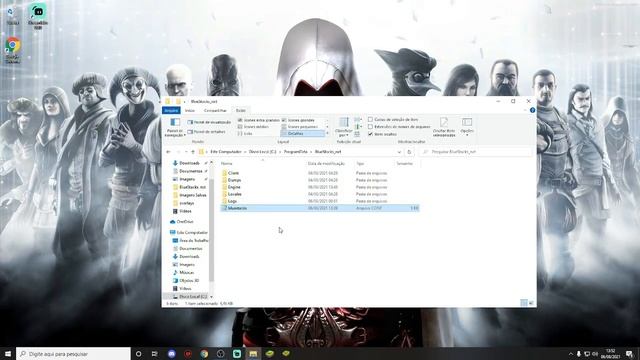Select the bluestacks CONF file
Viewport: 640px width, 360px height.
[320, 208]
